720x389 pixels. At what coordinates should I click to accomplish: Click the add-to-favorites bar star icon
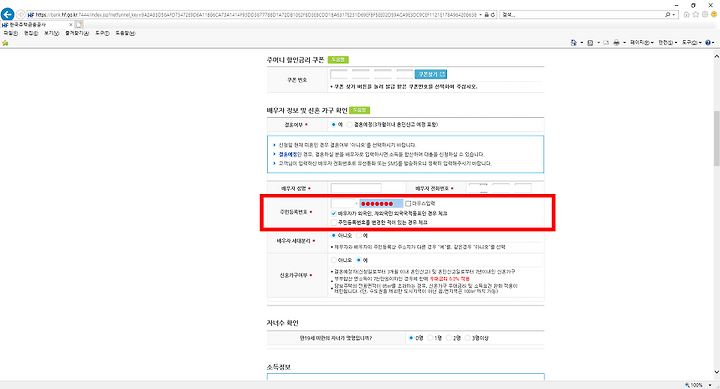tap(5, 43)
